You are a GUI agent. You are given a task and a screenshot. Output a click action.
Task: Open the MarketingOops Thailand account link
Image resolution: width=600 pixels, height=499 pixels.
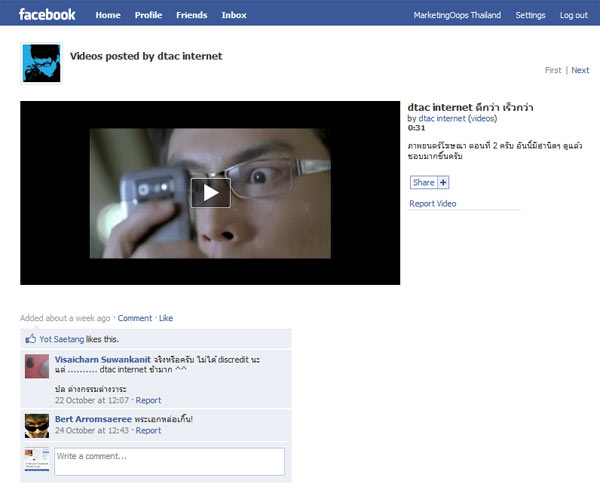[x=457, y=15]
